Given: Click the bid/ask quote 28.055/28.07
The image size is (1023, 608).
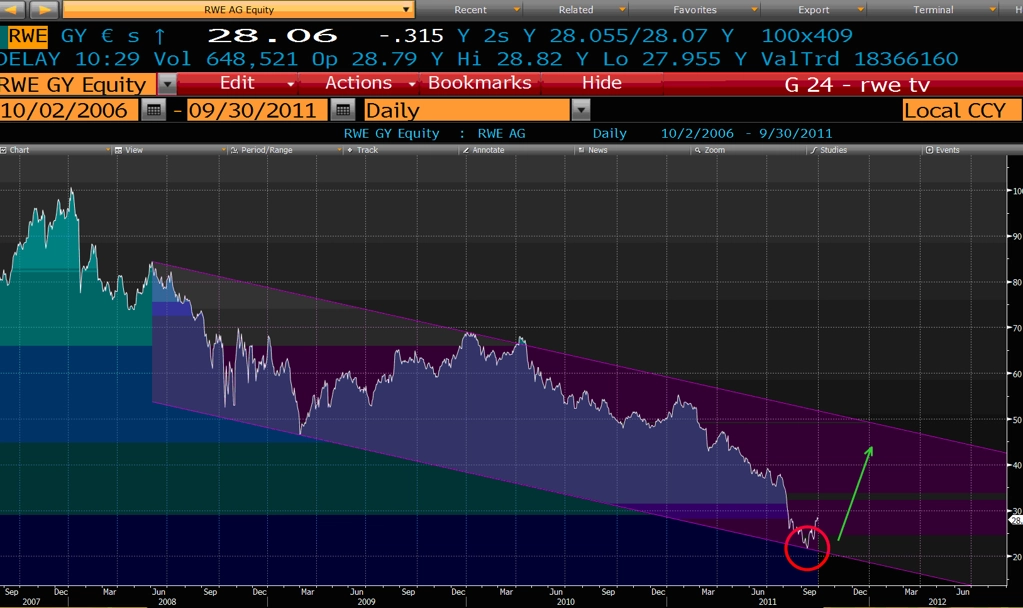Looking at the screenshot, I should pyautogui.click(x=628, y=36).
